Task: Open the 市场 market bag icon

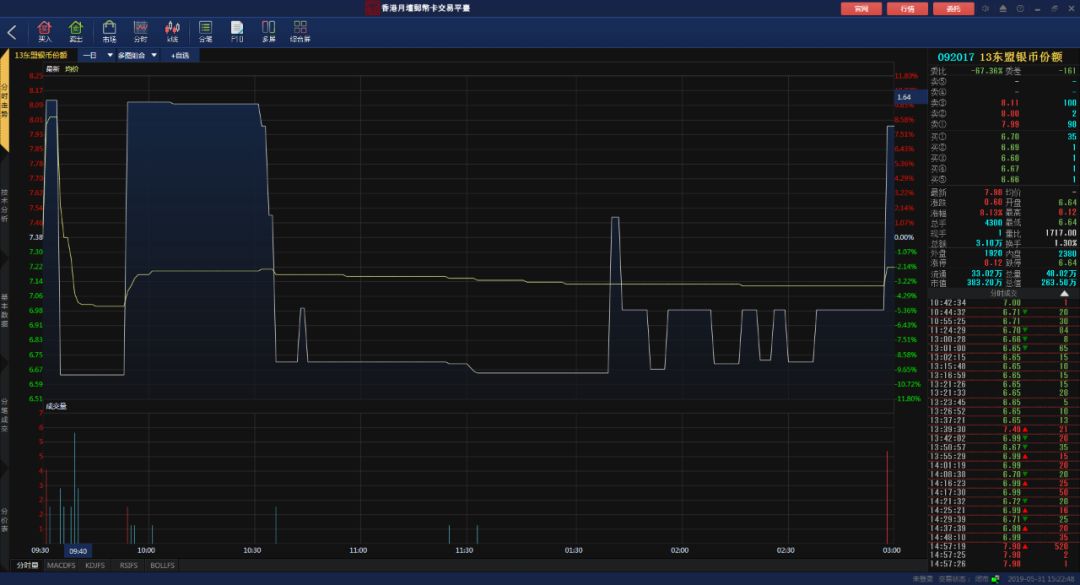Action: (109, 31)
